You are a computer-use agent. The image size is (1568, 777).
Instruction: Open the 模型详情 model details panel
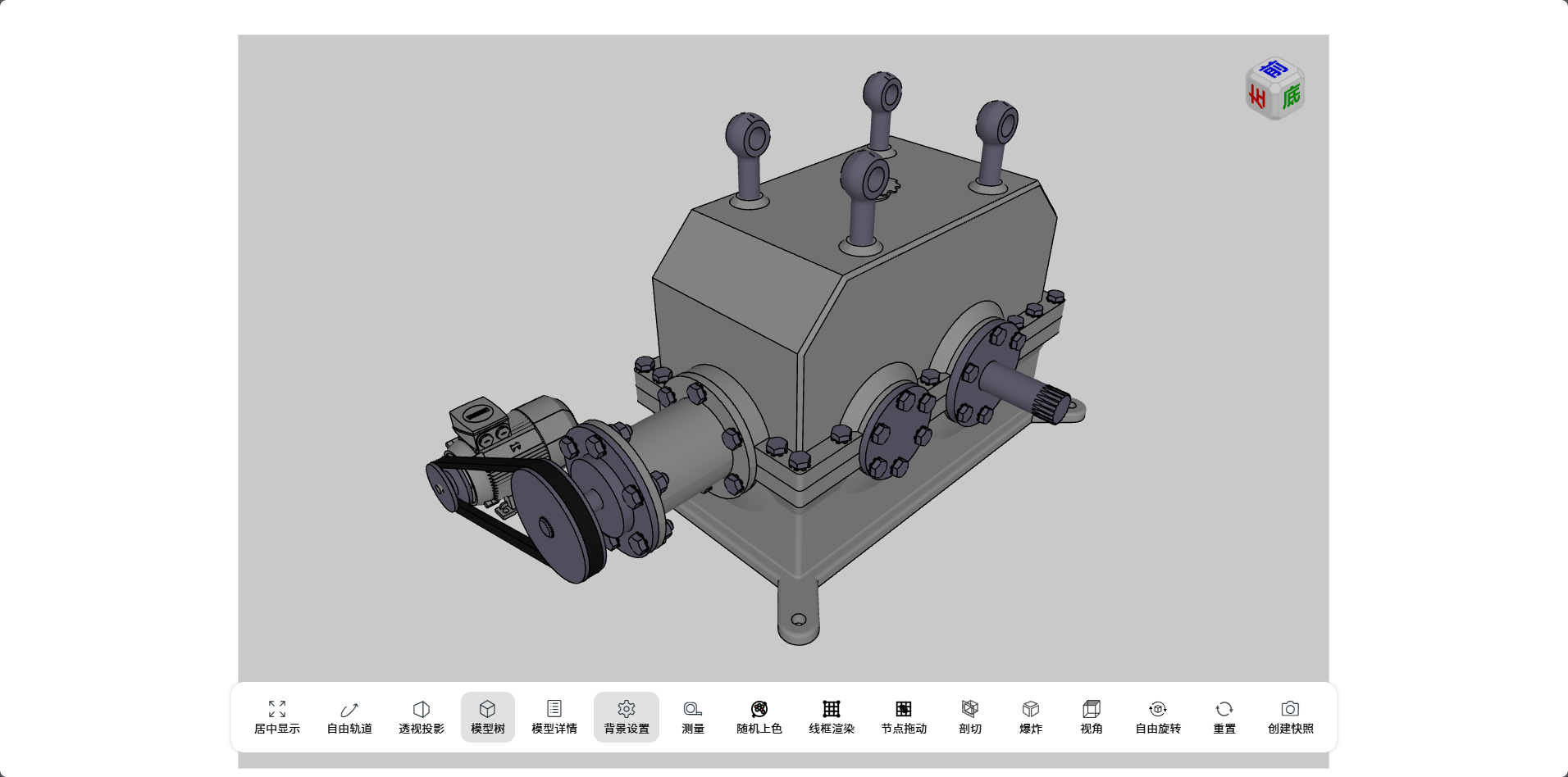(x=554, y=716)
